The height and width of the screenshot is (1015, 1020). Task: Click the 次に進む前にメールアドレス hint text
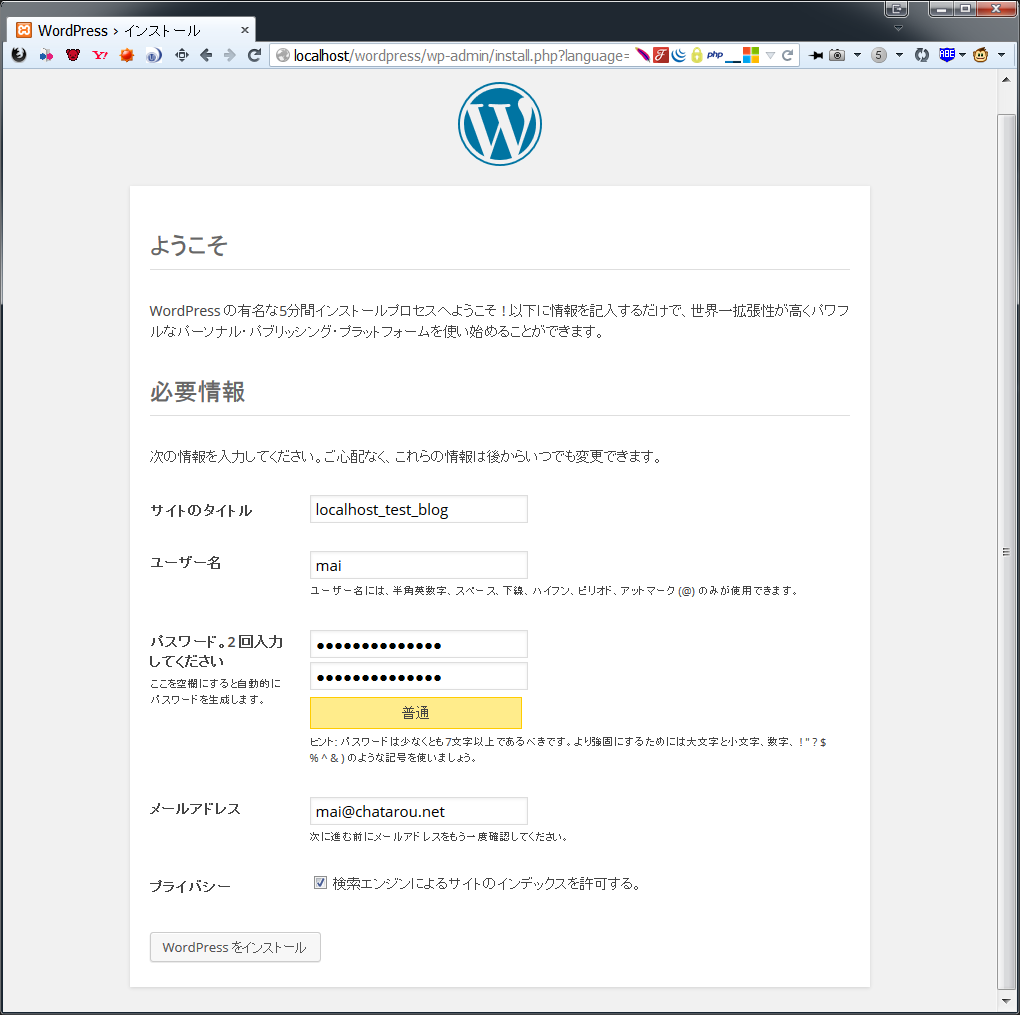coord(439,836)
